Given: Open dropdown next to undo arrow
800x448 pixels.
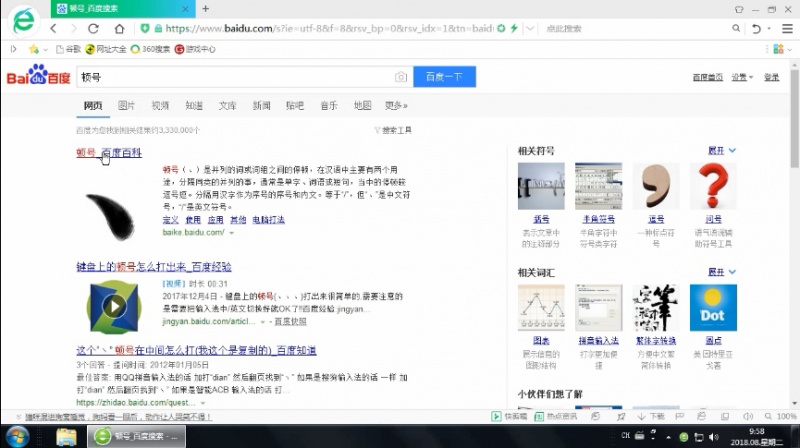Looking at the screenshot, I should point(769,29).
